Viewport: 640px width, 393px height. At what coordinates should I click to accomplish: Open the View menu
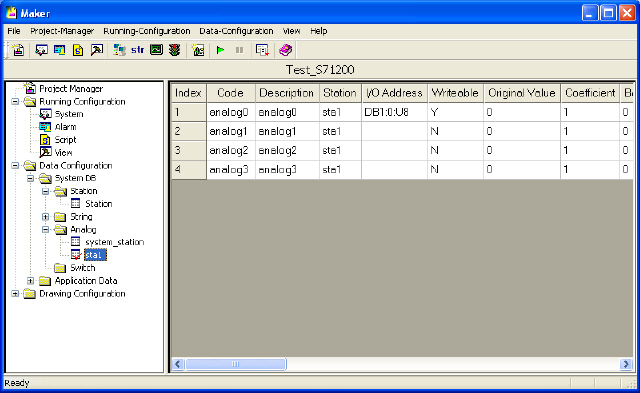click(x=291, y=31)
